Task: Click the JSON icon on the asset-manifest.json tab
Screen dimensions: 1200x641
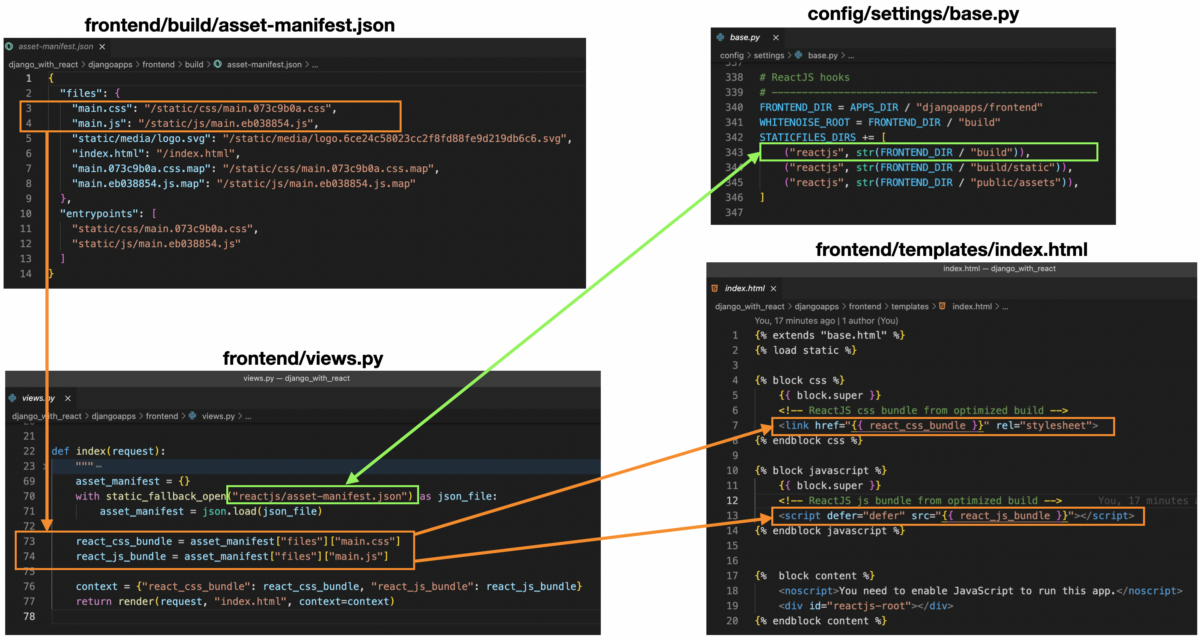Action: tap(9, 46)
